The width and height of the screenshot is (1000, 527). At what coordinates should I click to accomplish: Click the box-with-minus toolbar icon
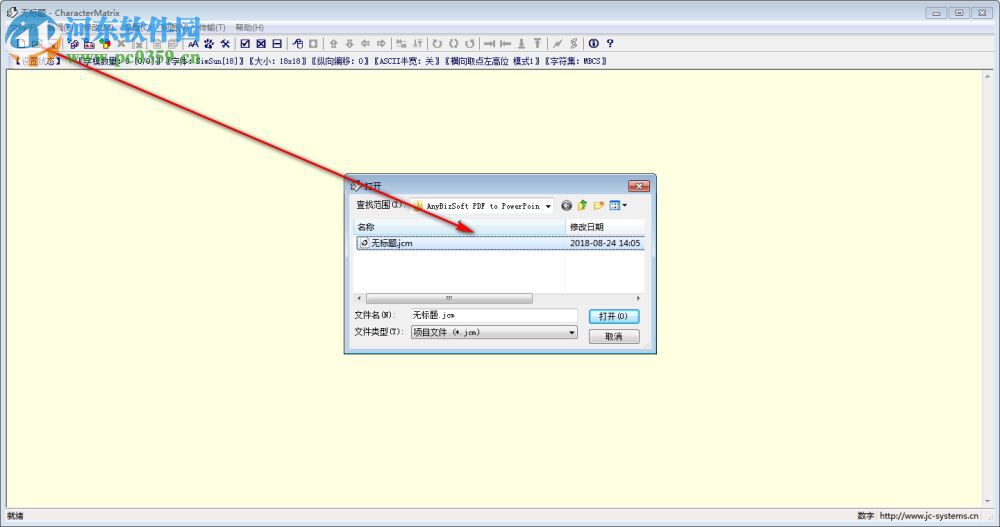point(277,43)
